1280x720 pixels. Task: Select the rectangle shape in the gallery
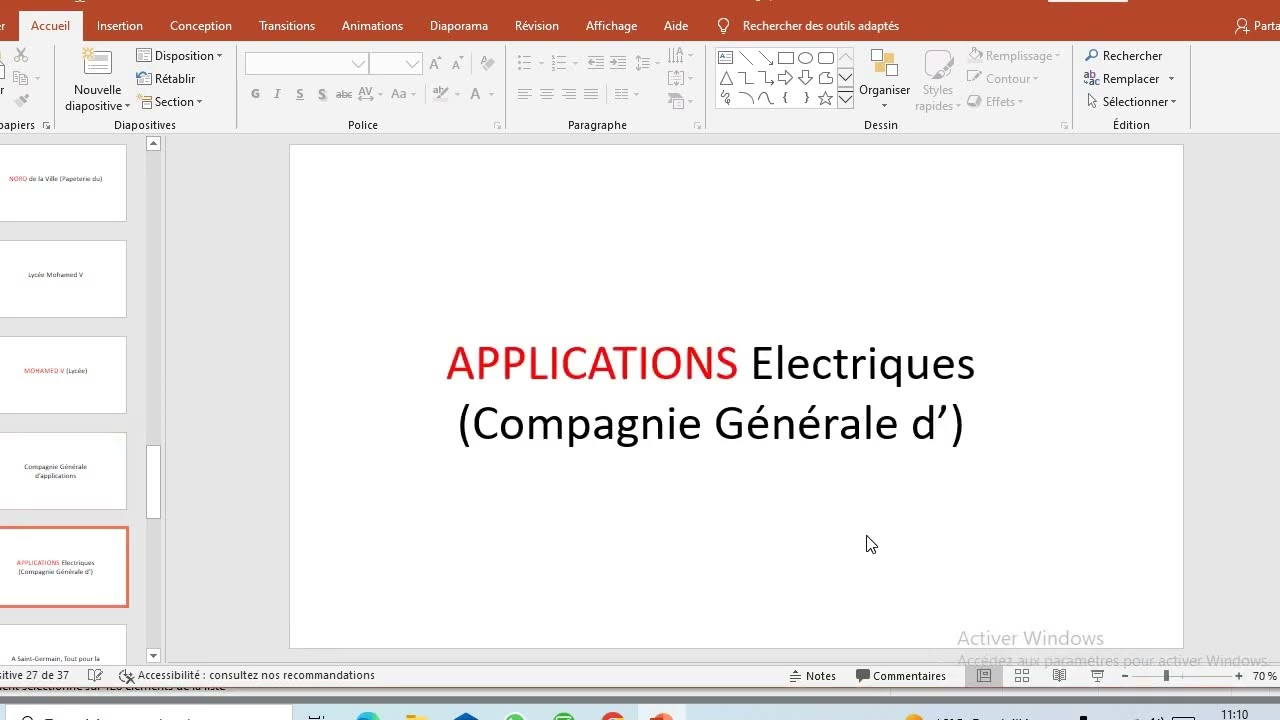pos(786,58)
